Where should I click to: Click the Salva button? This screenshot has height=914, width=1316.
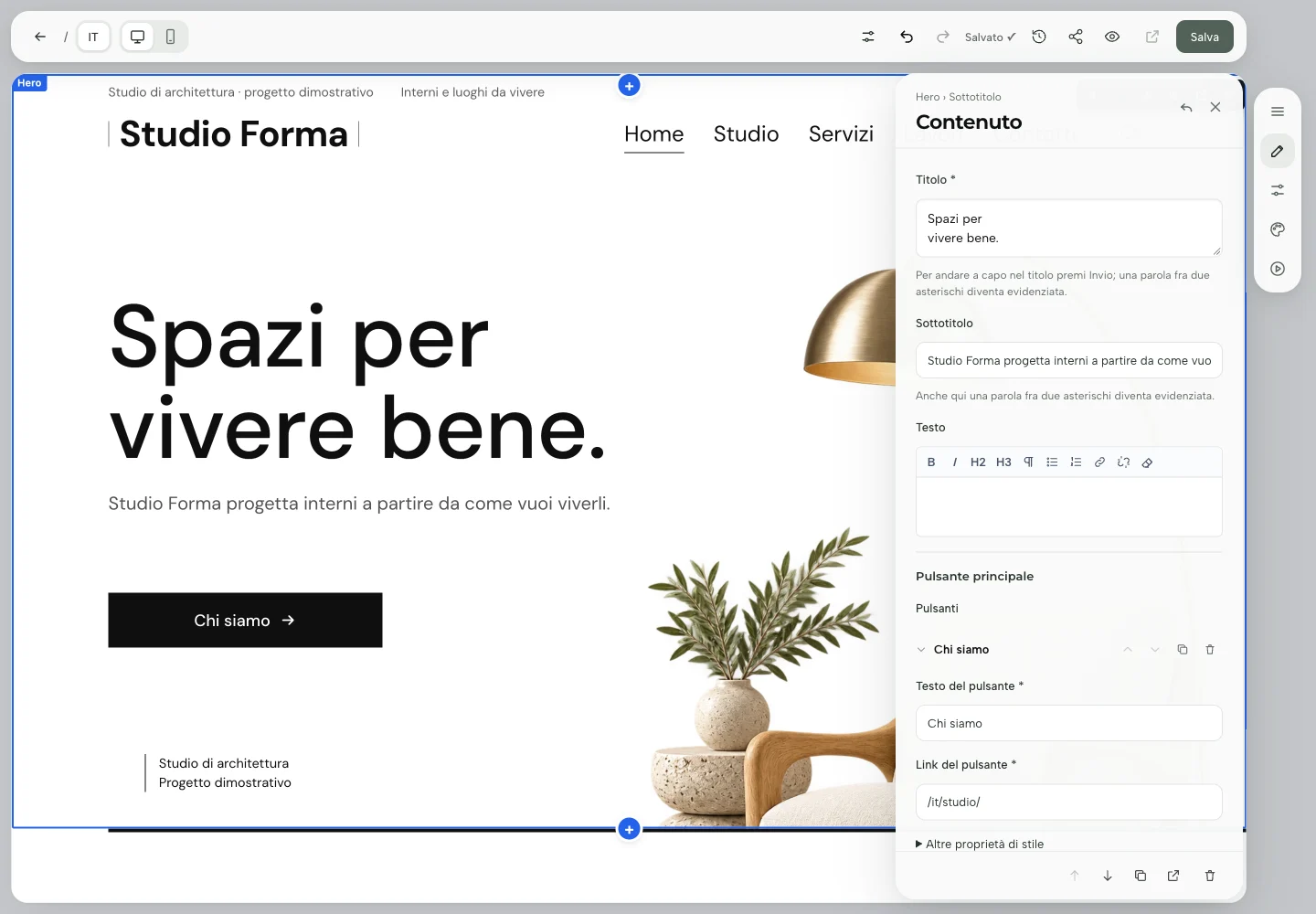point(1205,37)
